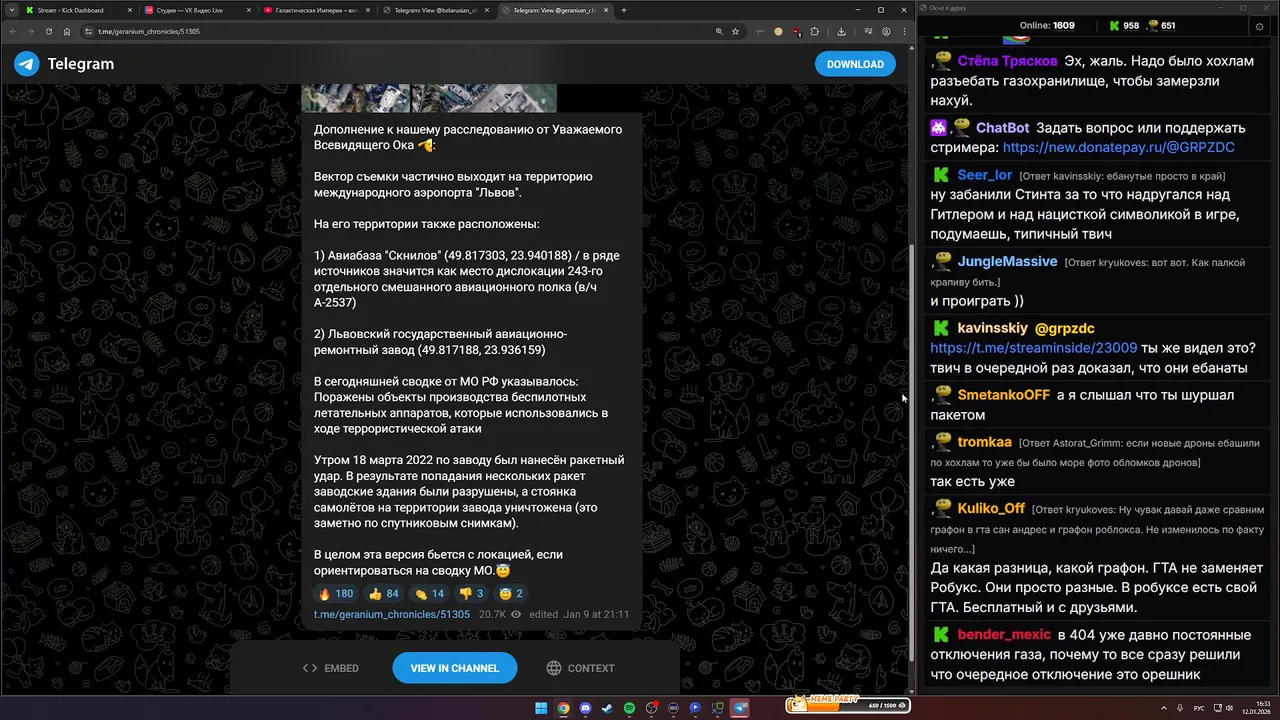Click the JungleMassive username in chat

coord(1007,261)
